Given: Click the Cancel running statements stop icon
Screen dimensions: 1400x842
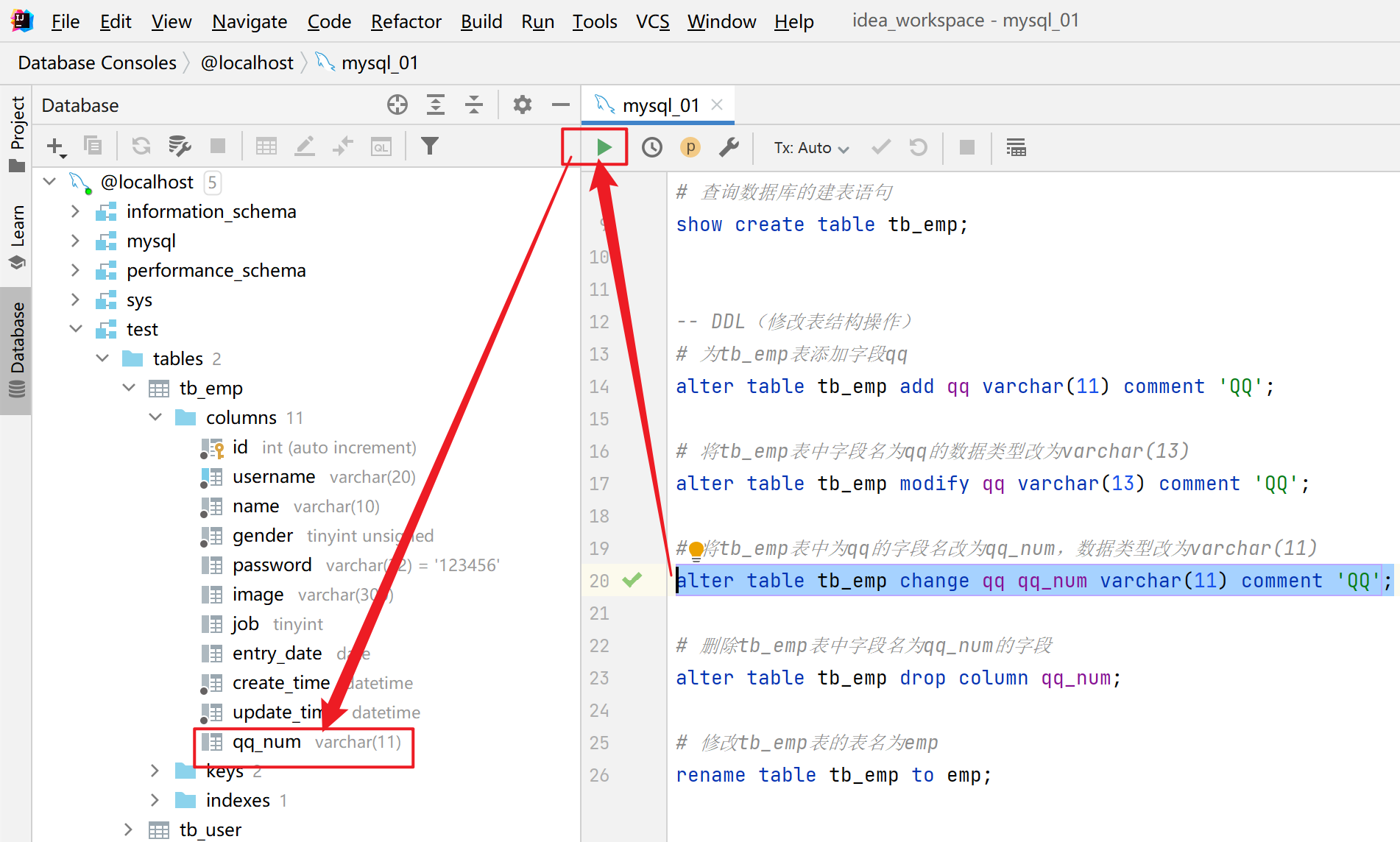Looking at the screenshot, I should [x=967, y=147].
